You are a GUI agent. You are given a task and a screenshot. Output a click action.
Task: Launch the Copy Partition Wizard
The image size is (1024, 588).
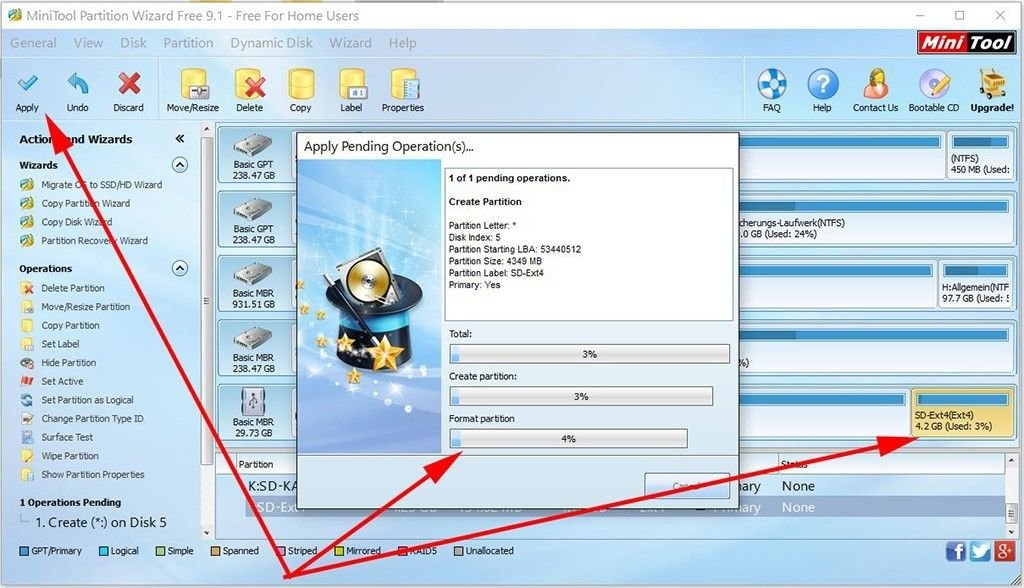point(86,204)
